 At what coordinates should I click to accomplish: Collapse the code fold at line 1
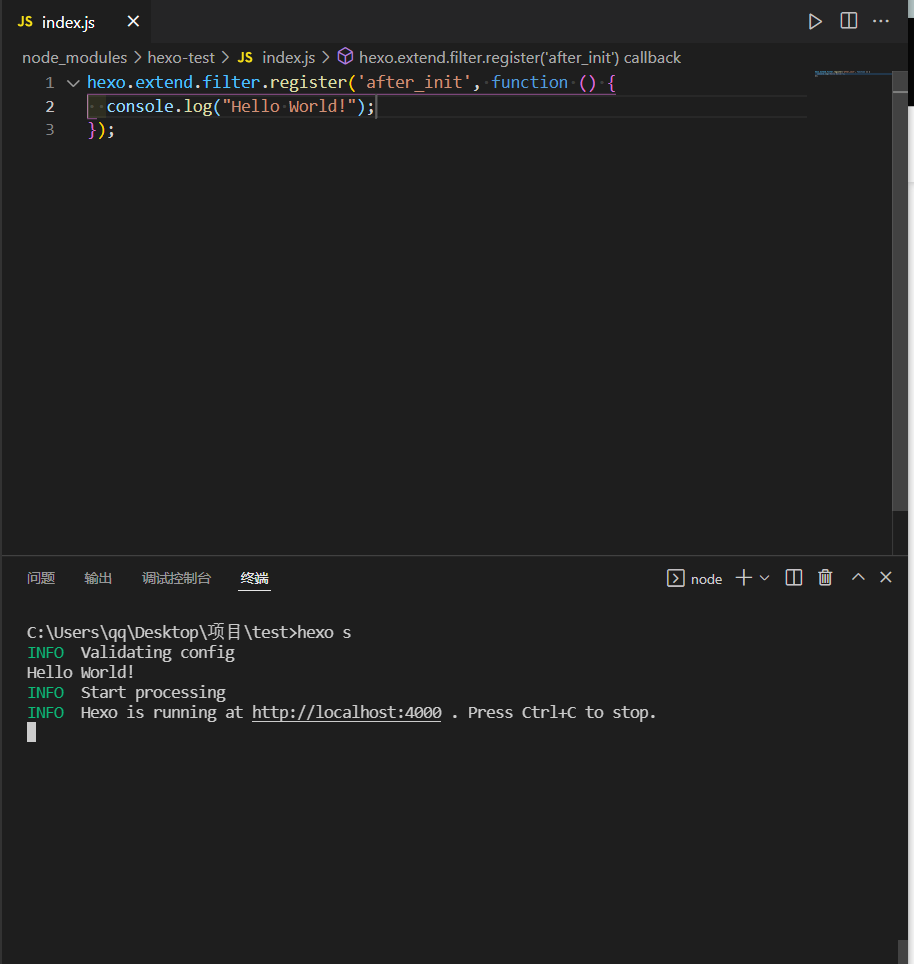tap(72, 83)
